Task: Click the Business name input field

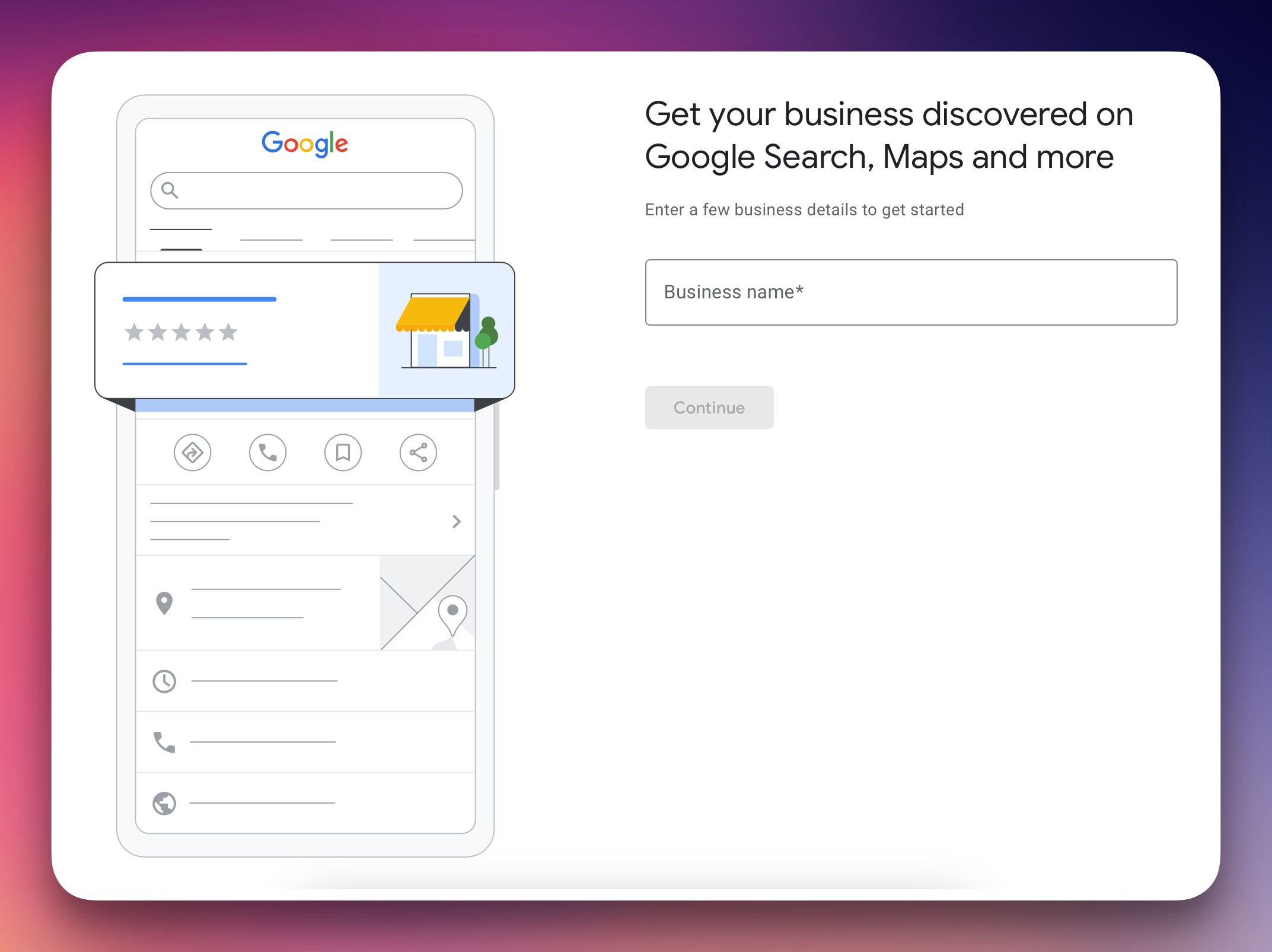Action: coord(911,292)
